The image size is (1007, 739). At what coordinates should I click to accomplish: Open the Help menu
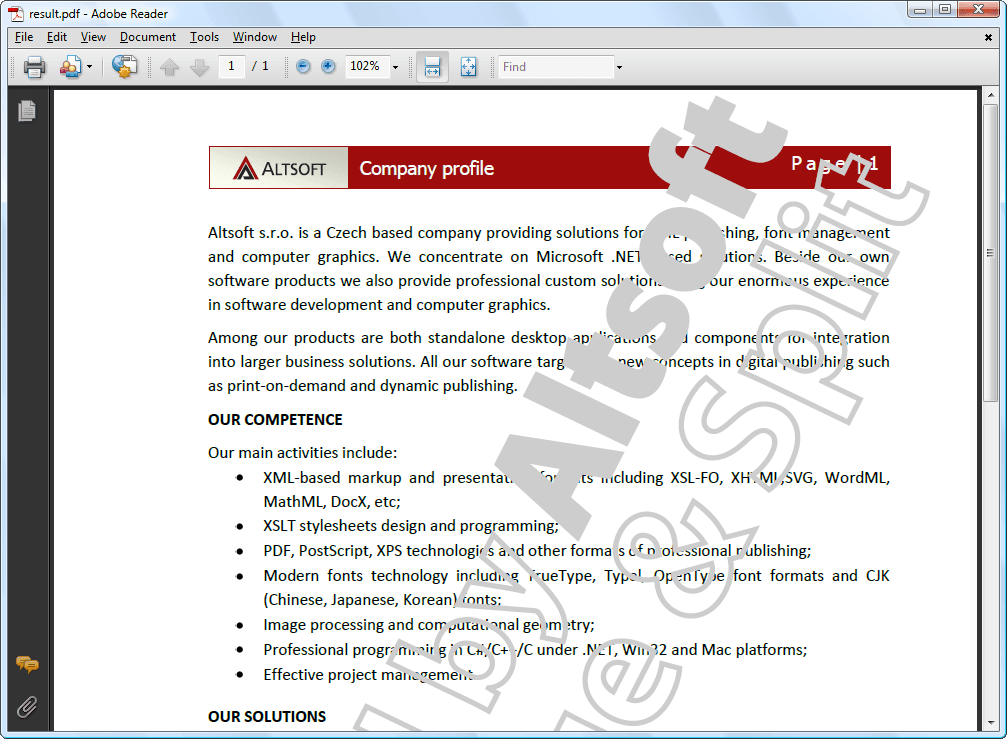point(303,37)
